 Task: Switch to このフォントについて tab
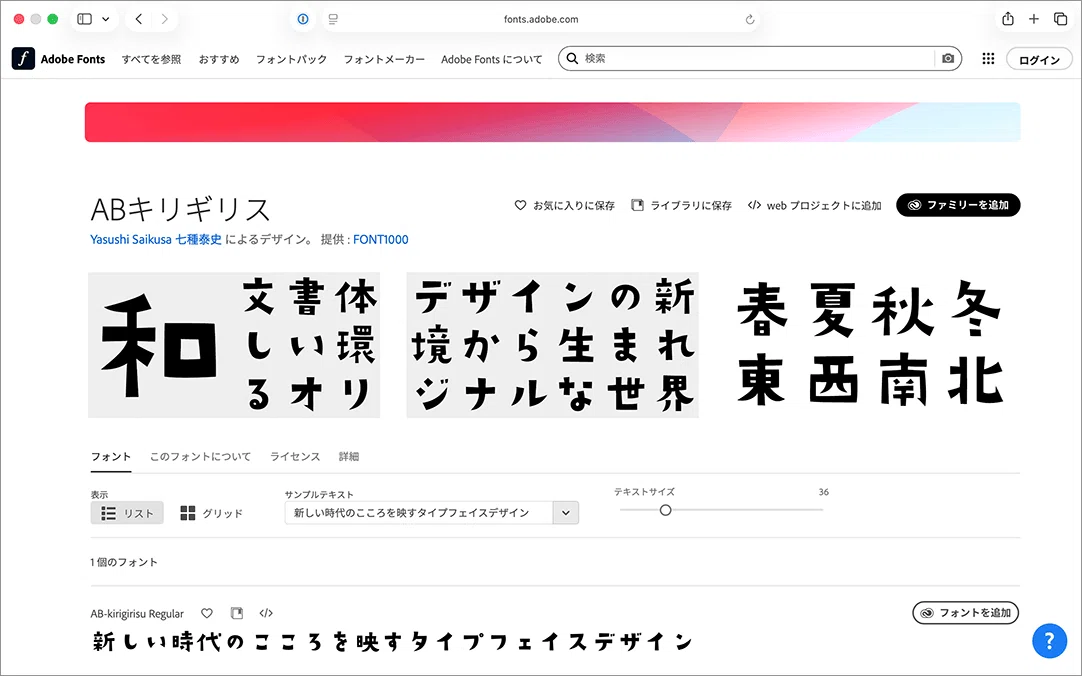pyautogui.click(x=200, y=457)
